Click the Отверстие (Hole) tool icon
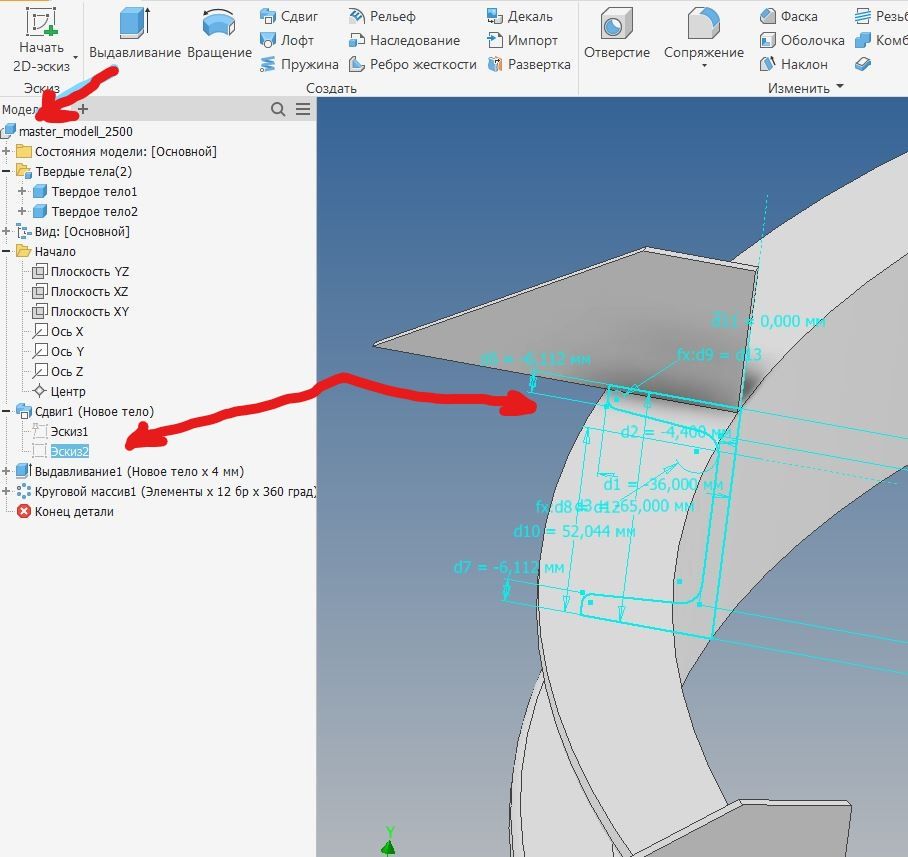The width and height of the screenshot is (908, 857). click(616, 24)
